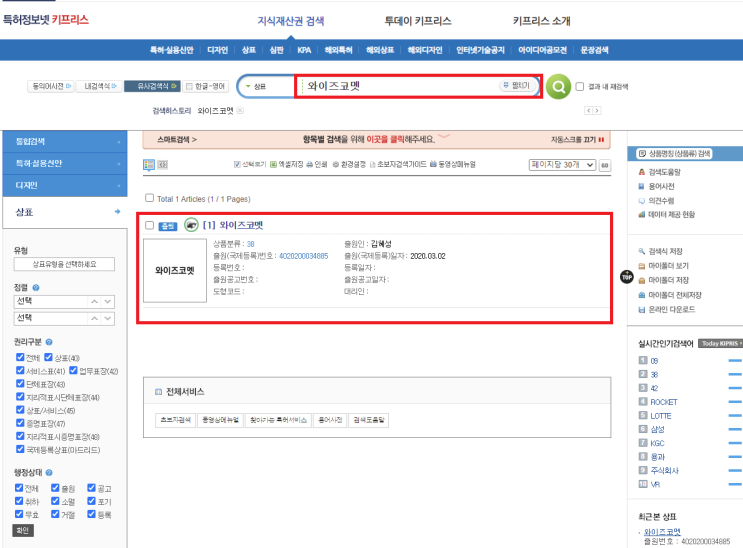The width and height of the screenshot is (743, 548).
Task: Open the 상표 search-type dropdown
Action: click(265, 86)
